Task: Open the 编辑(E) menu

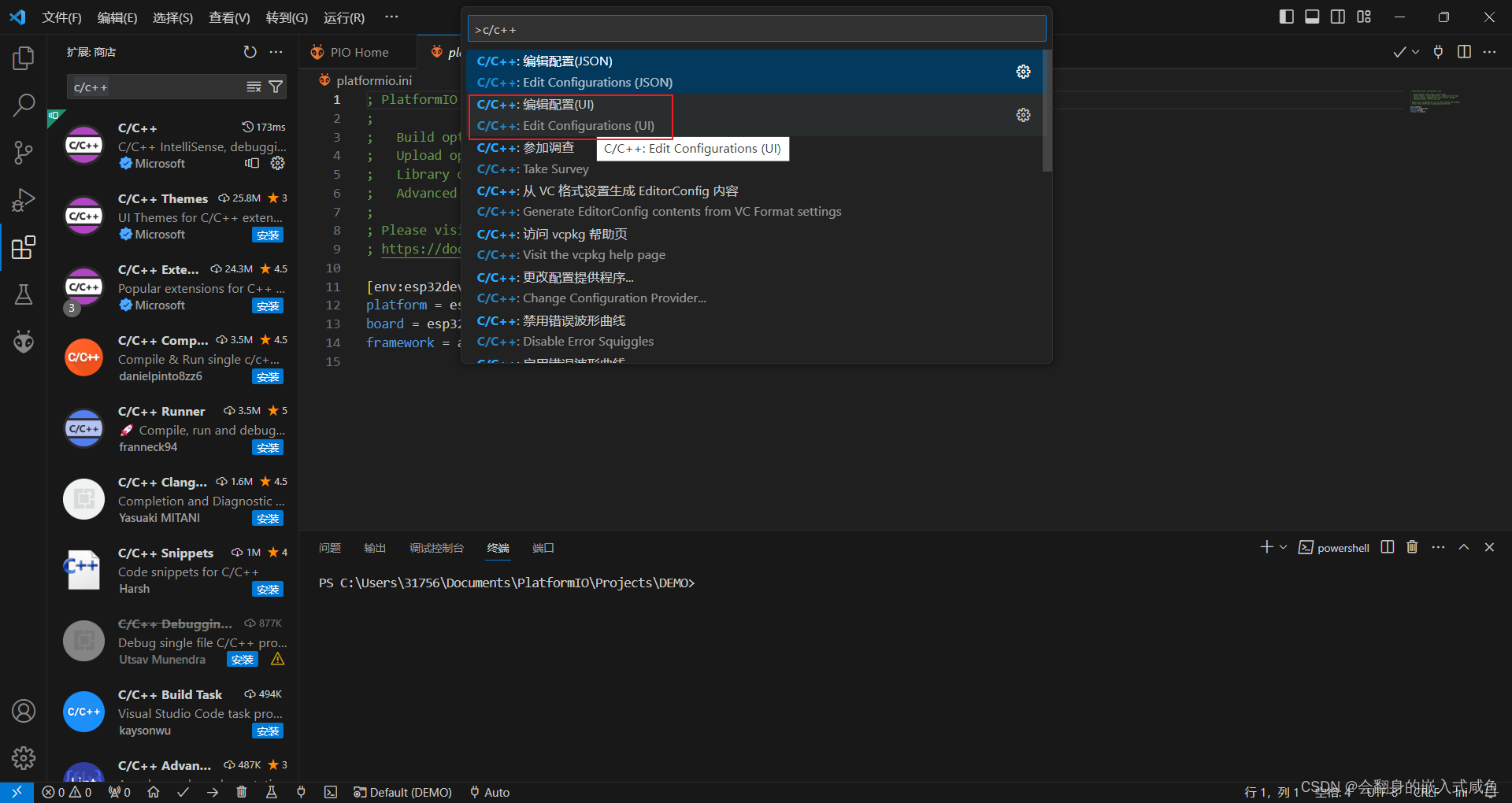Action: coord(117,17)
